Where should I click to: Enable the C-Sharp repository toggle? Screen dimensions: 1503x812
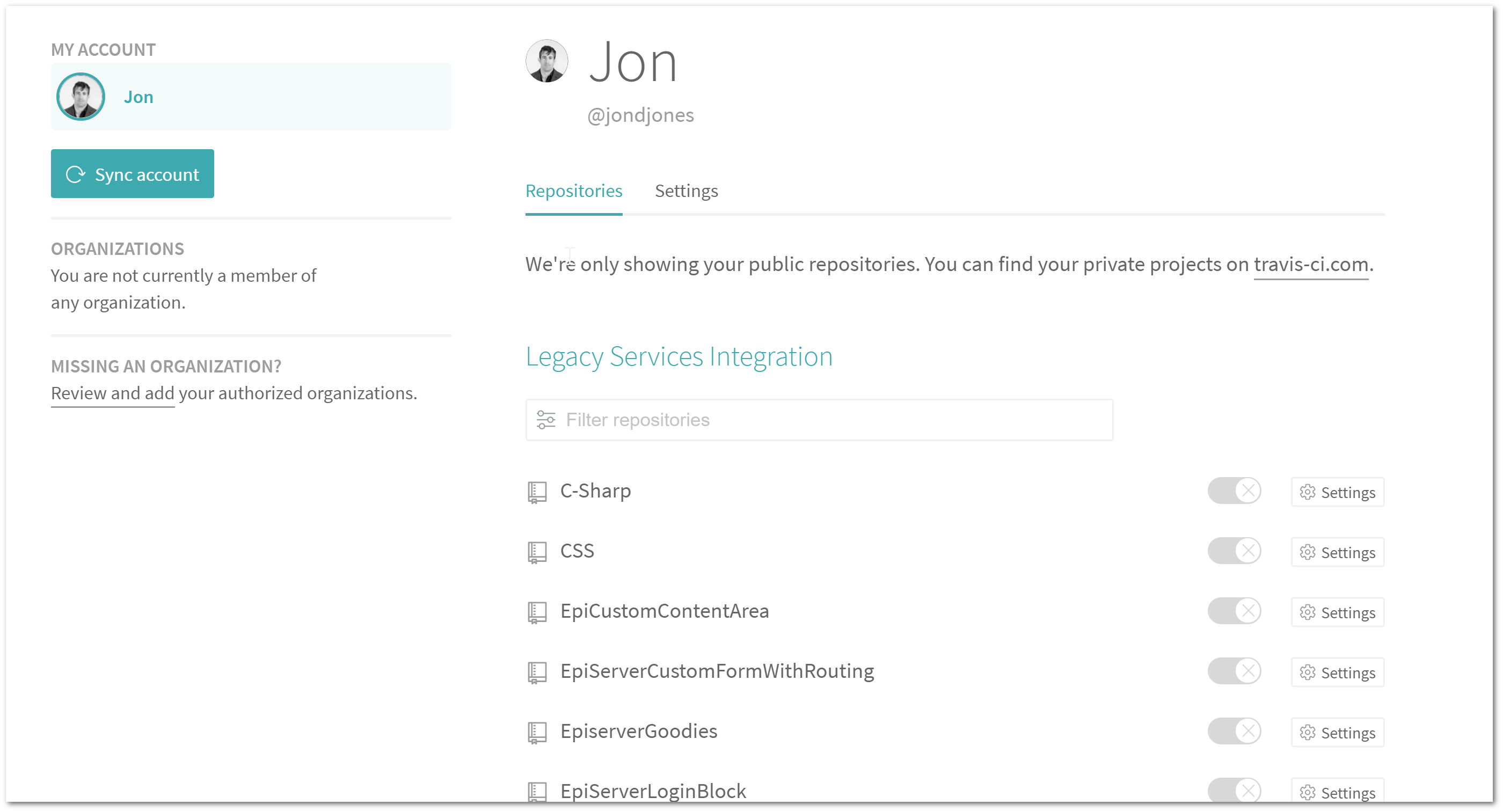[1234, 491]
